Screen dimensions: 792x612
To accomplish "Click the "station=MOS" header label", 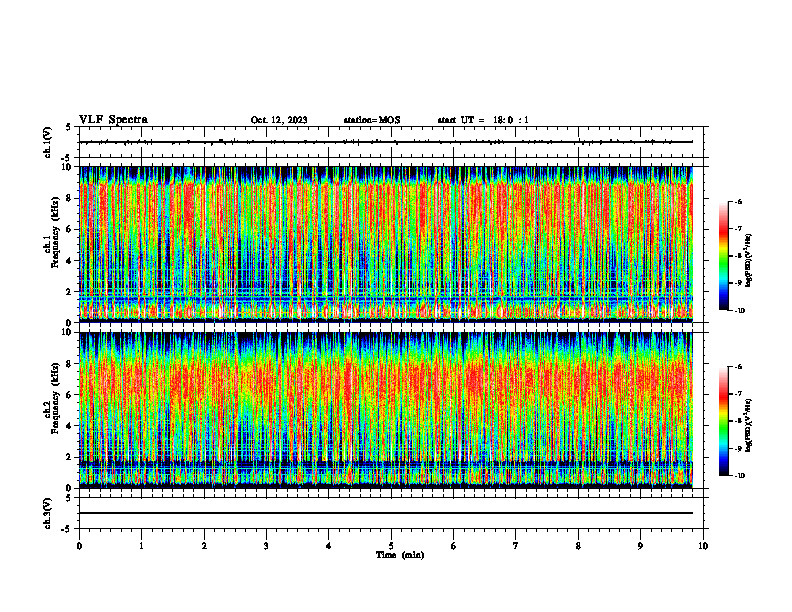I will pos(372,120).
